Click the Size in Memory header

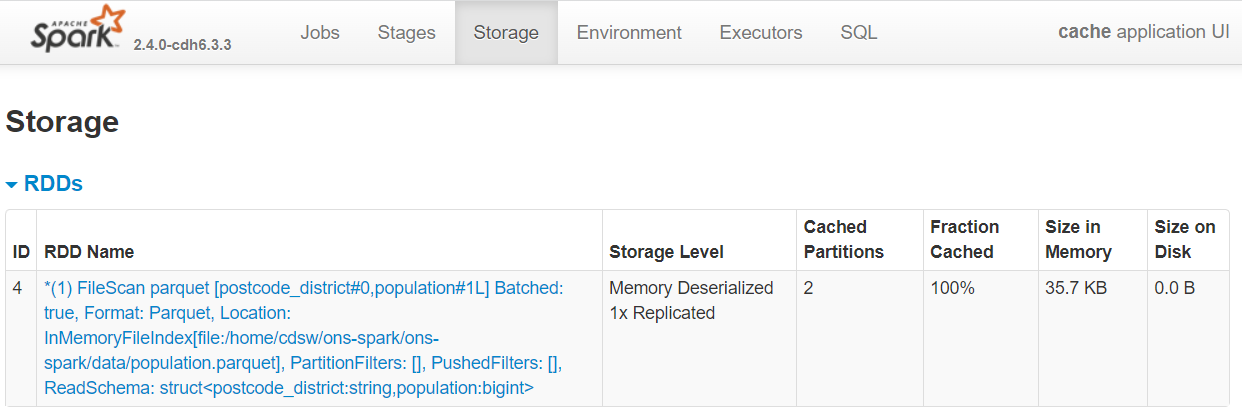pyautogui.click(x=1078, y=239)
